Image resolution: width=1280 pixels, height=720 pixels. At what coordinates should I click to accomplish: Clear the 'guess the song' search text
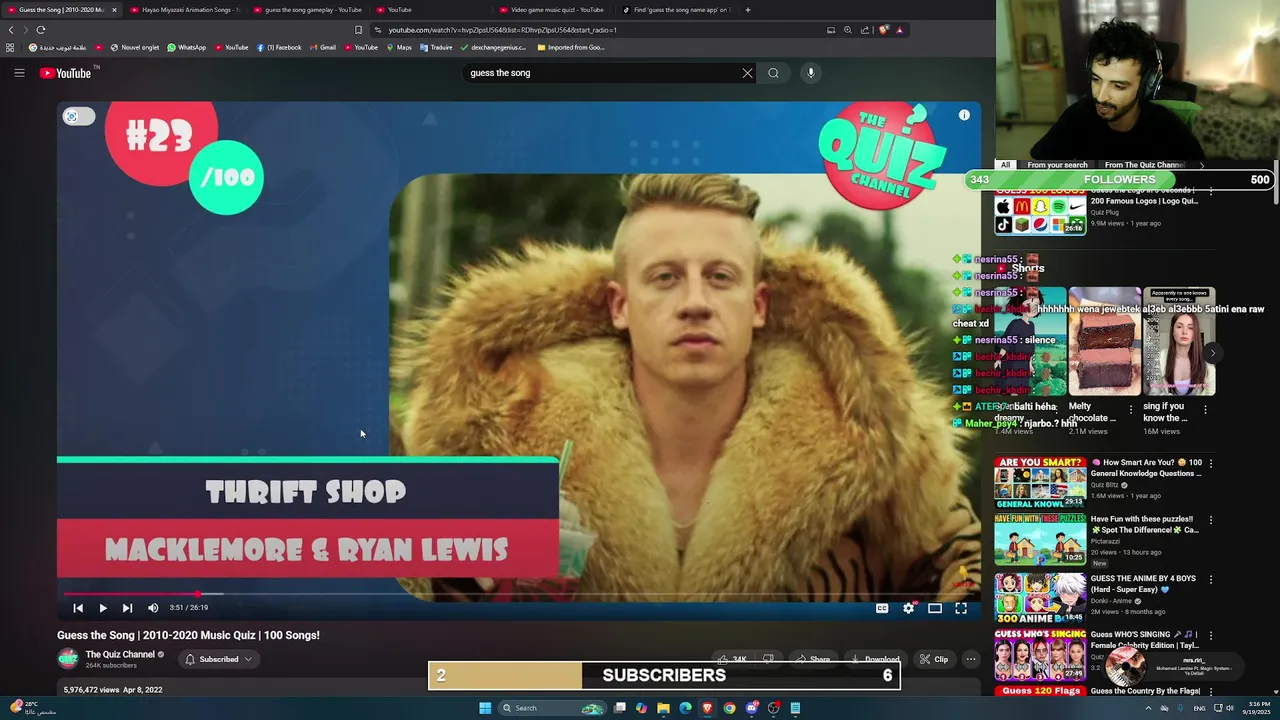pyautogui.click(x=747, y=73)
